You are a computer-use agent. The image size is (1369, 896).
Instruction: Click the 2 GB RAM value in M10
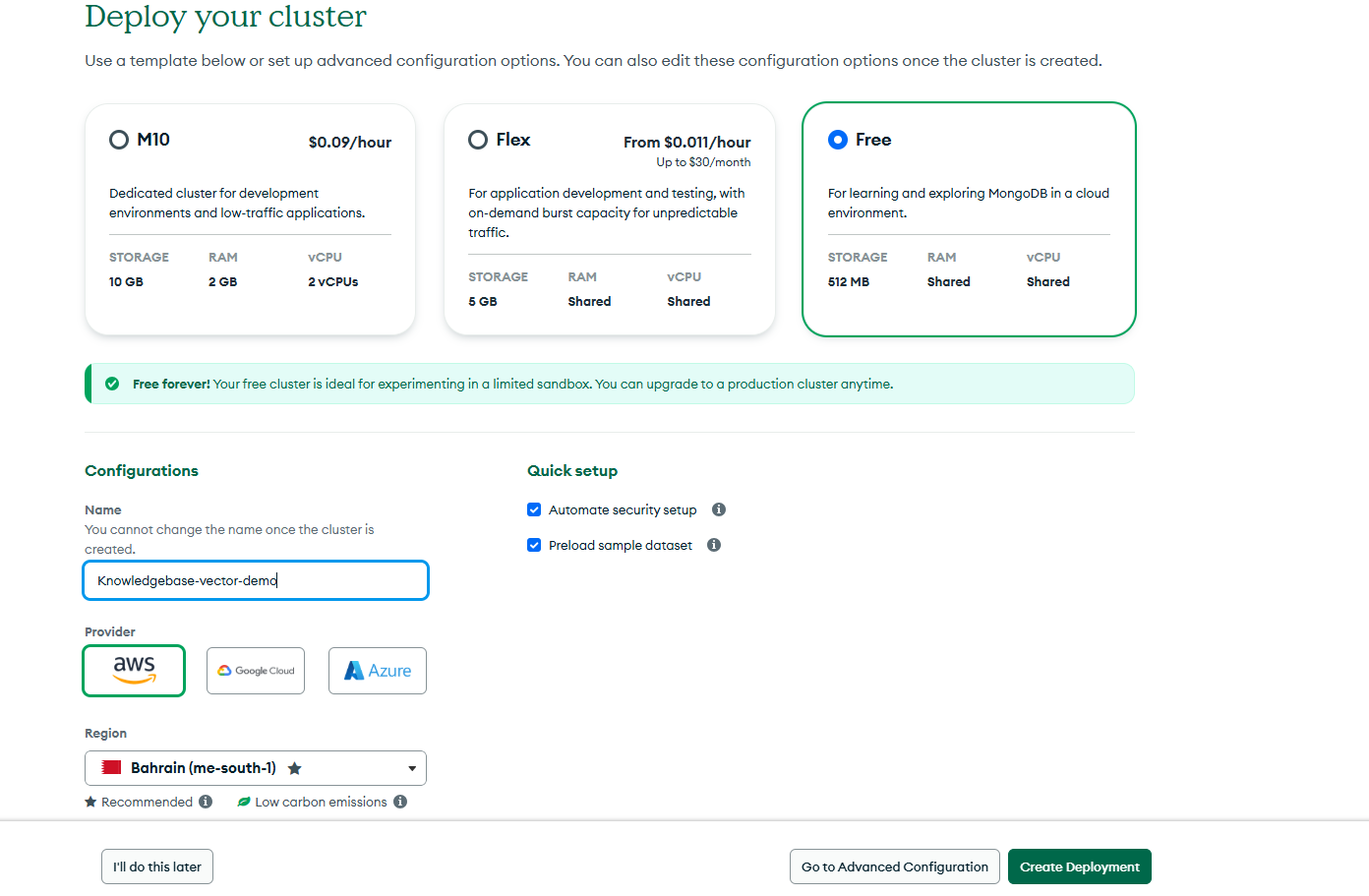tap(222, 281)
